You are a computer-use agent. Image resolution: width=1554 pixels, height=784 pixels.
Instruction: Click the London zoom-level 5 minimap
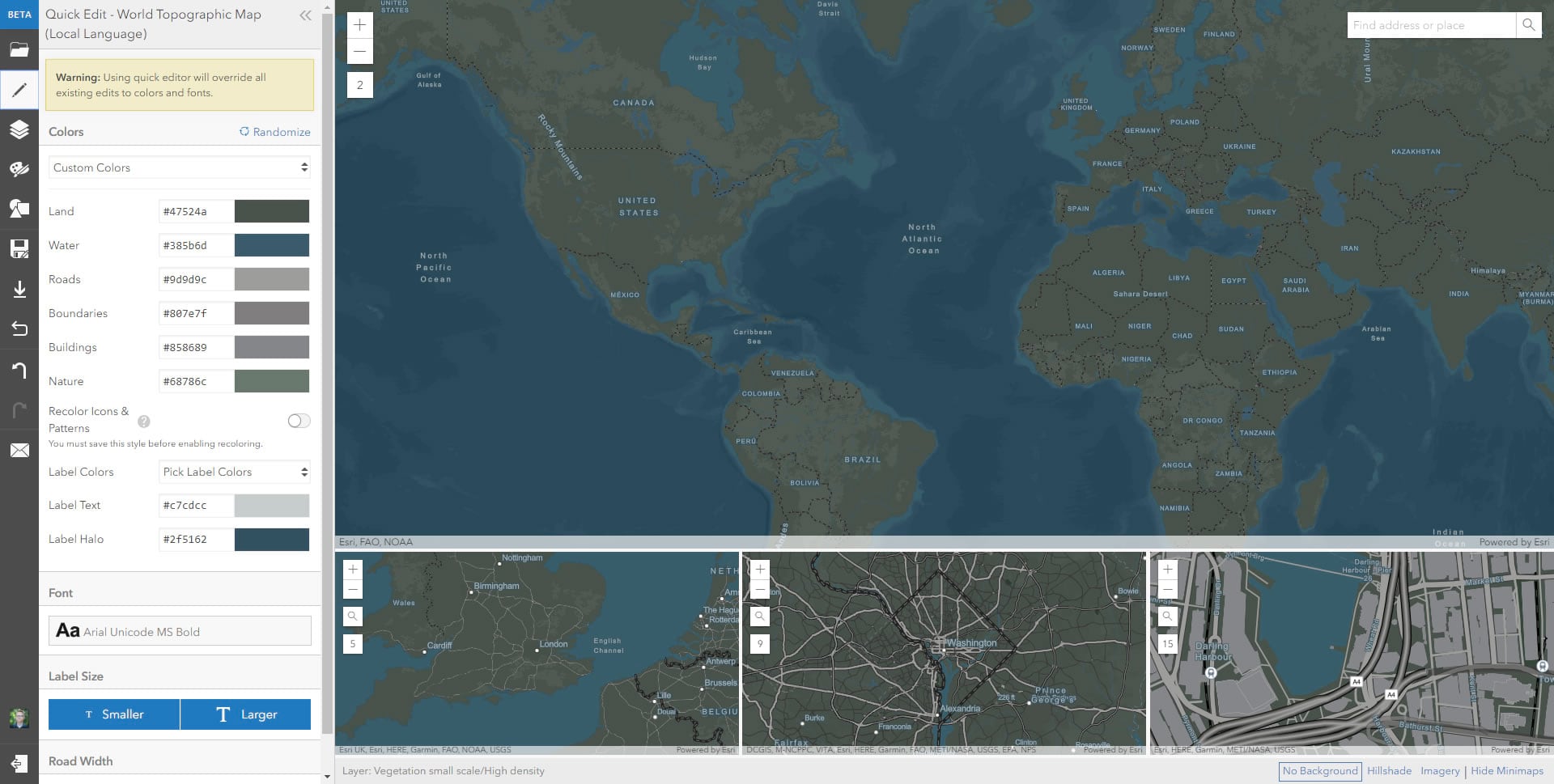pyautogui.click(x=537, y=653)
